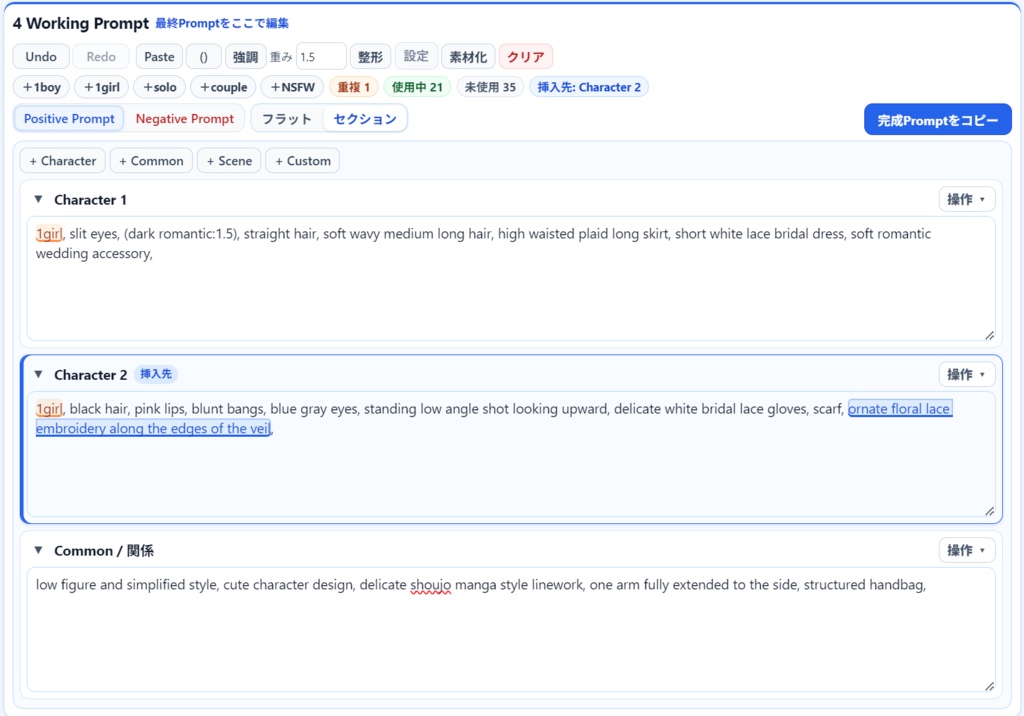Click inside the Character 2 prompt textarea

coord(511,454)
